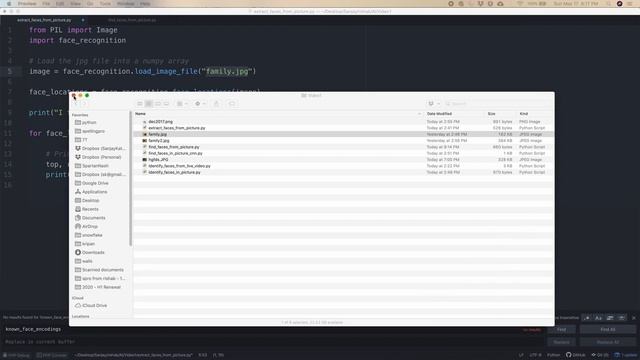Viewport: 640px width, 360px height.
Task: Close the editor find panel
Action: coord(634,318)
